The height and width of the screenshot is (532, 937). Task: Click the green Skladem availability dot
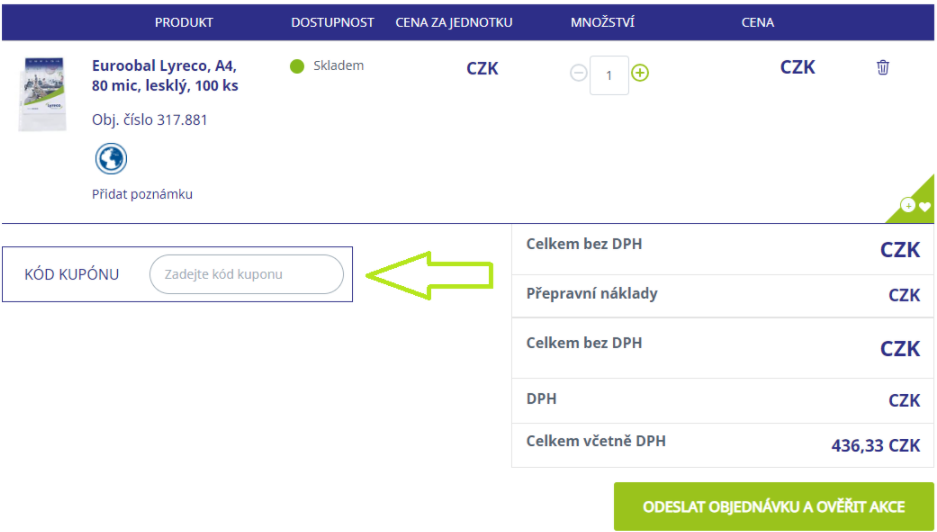[297, 66]
